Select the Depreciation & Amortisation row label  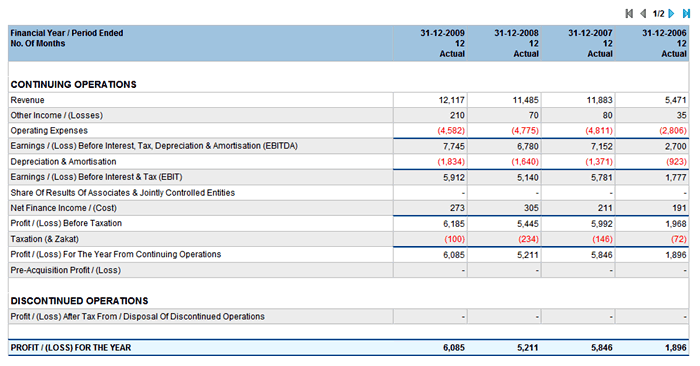point(63,162)
